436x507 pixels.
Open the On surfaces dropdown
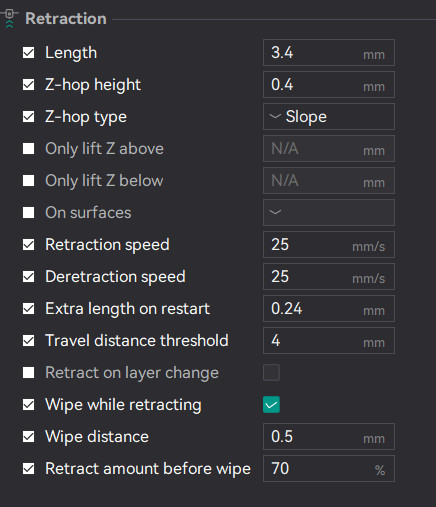(329, 213)
